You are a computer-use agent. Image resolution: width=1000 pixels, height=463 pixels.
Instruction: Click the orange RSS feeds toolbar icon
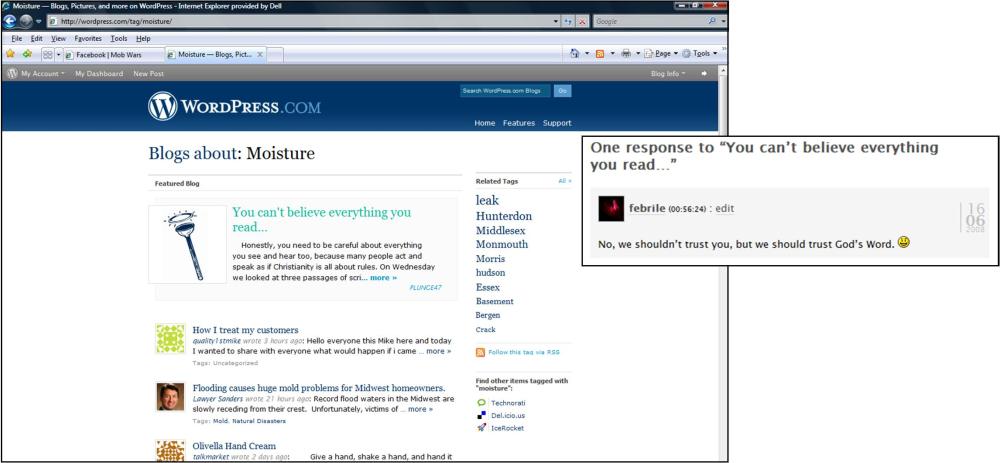[600, 54]
